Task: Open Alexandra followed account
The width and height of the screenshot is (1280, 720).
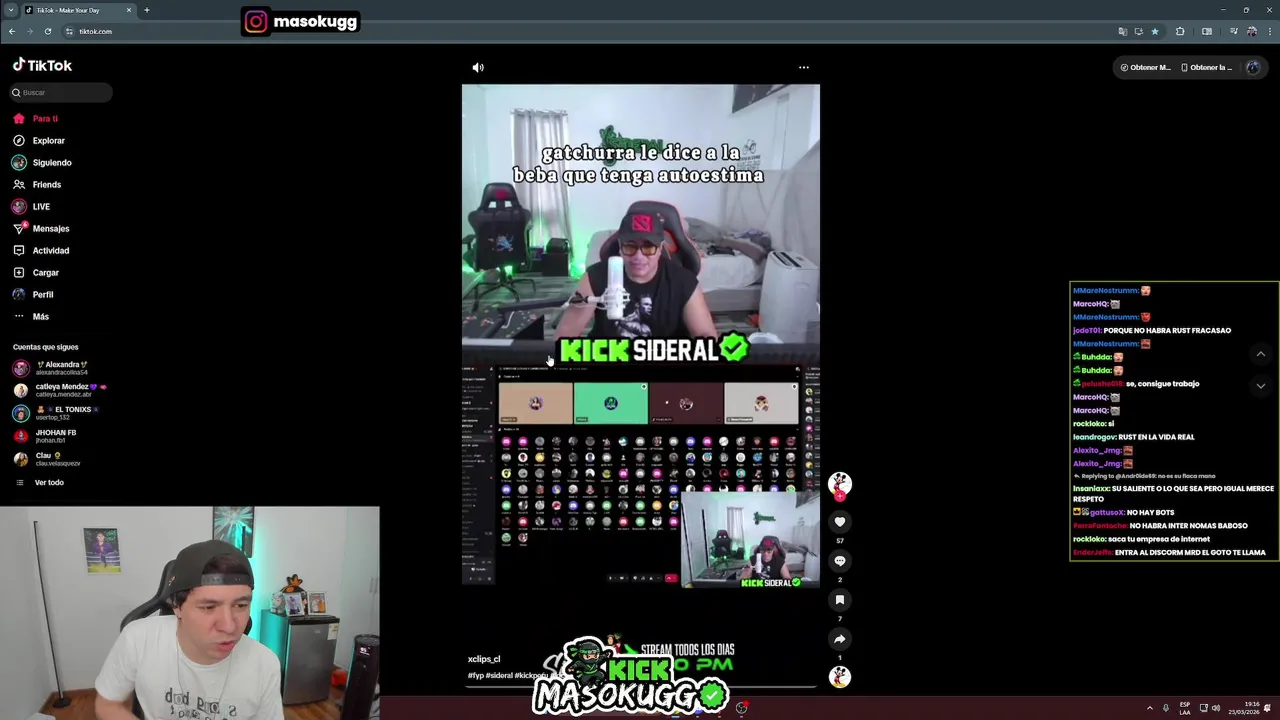Action: 52,368
